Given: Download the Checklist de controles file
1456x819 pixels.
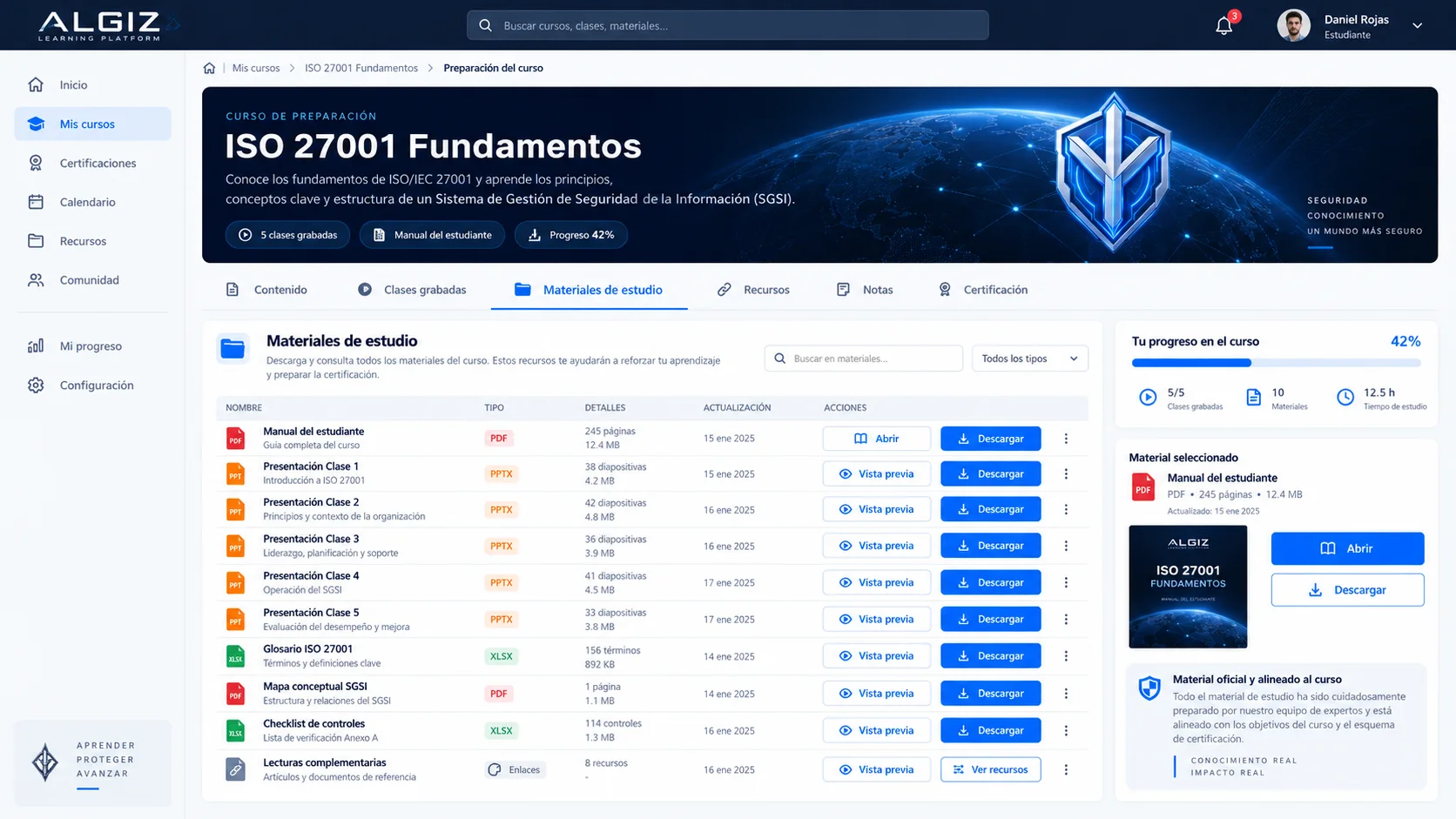Looking at the screenshot, I should [x=991, y=730].
